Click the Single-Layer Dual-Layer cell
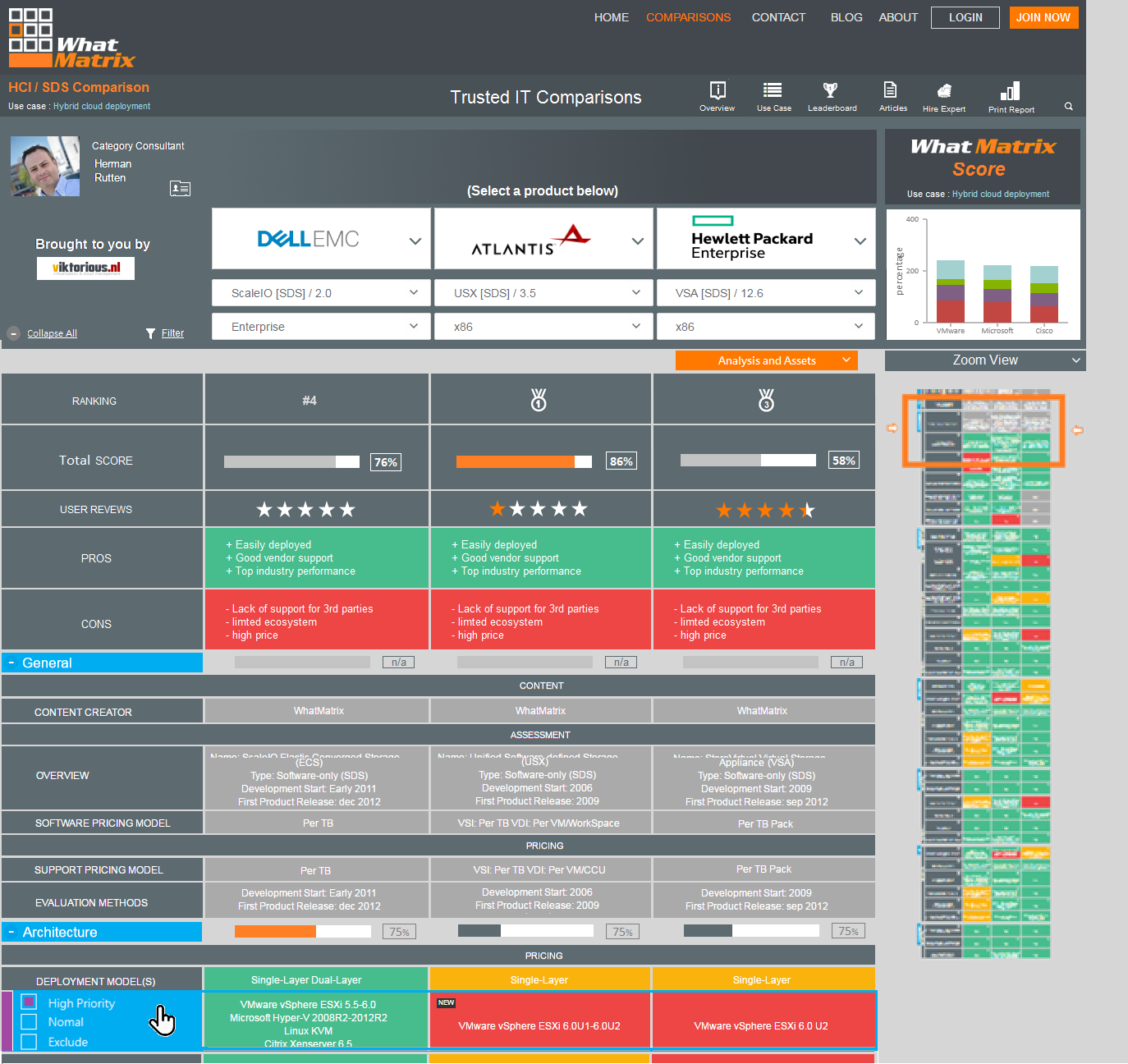The image size is (1128, 1064). (x=315, y=979)
